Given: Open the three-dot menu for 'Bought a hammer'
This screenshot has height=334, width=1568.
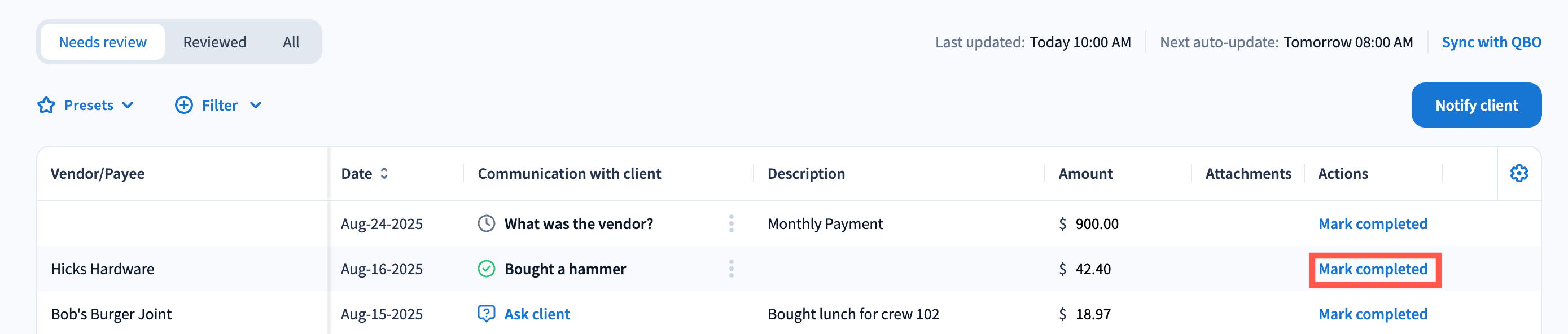Looking at the screenshot, I should pyautogui.click(x=731, y=269).
